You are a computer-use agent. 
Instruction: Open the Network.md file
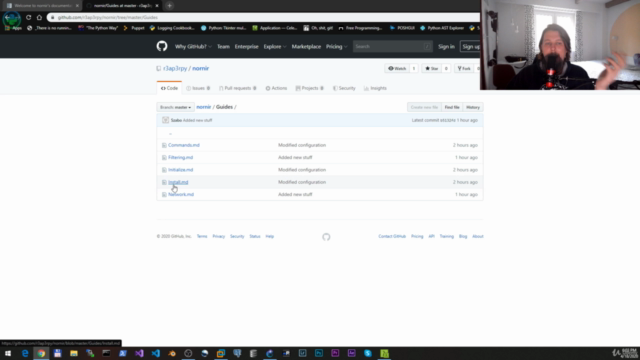tap(181, 194)
